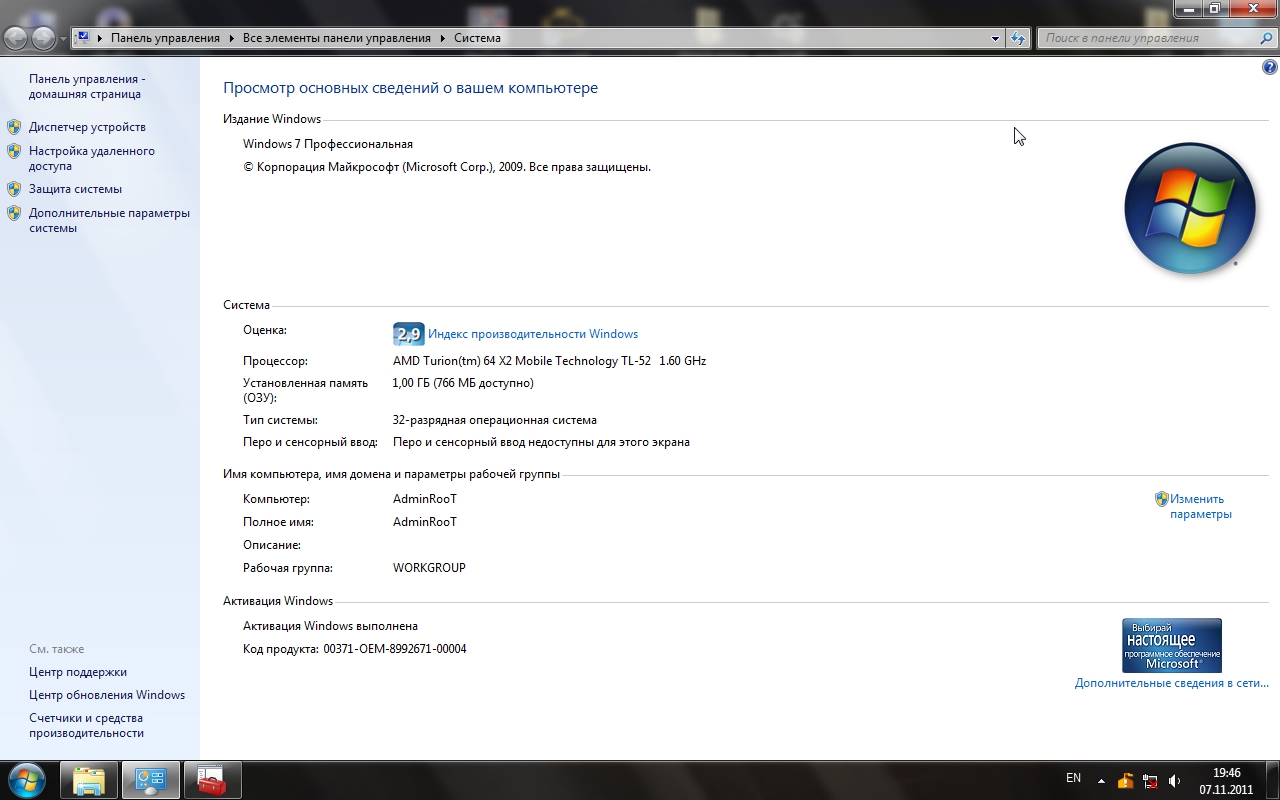The image size is (1280, 800).
Task: Click the Control Panel taskbar button
Action: tap(151, 780)
